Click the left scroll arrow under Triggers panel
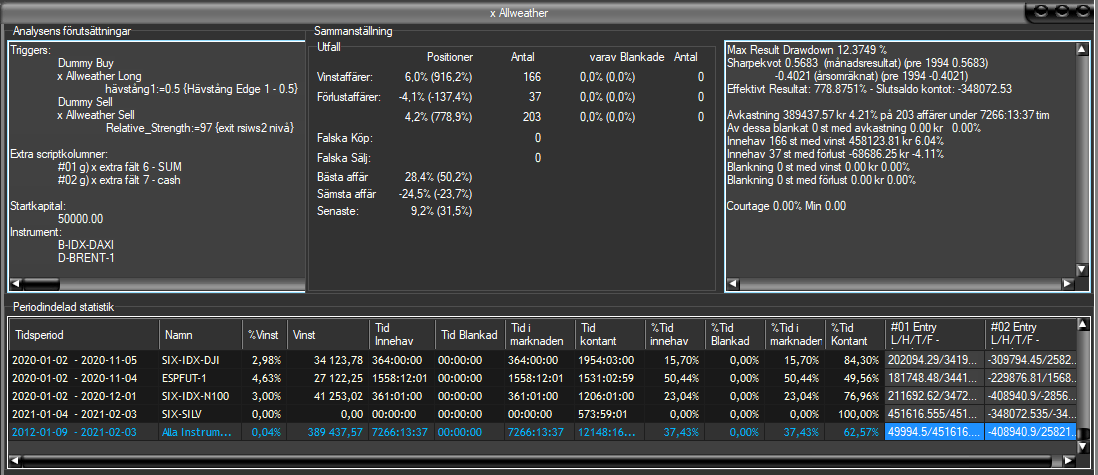This screenshot has height=475, width=1098. (x=16, y=284)
